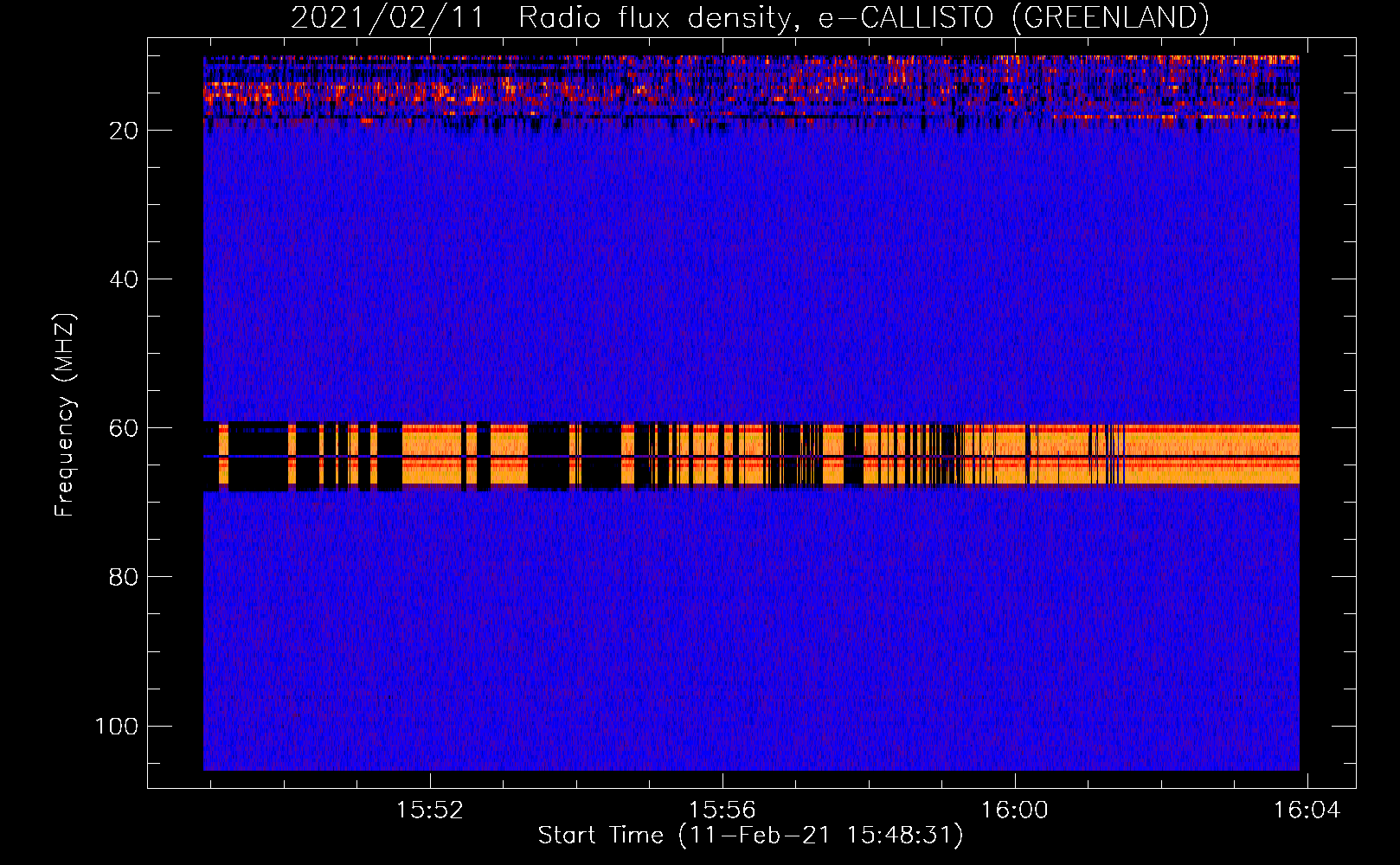Screen dimensions: 1400x865
Task: Click the 60 MHz frequency tick label
Action: 124,428
